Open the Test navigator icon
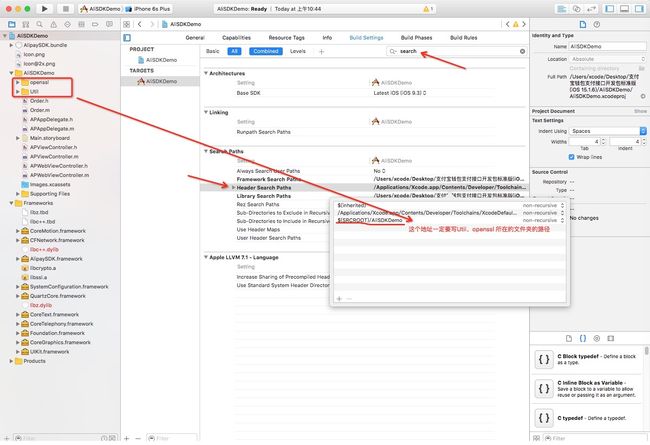650x445 pixels. (x=67, y=24)
